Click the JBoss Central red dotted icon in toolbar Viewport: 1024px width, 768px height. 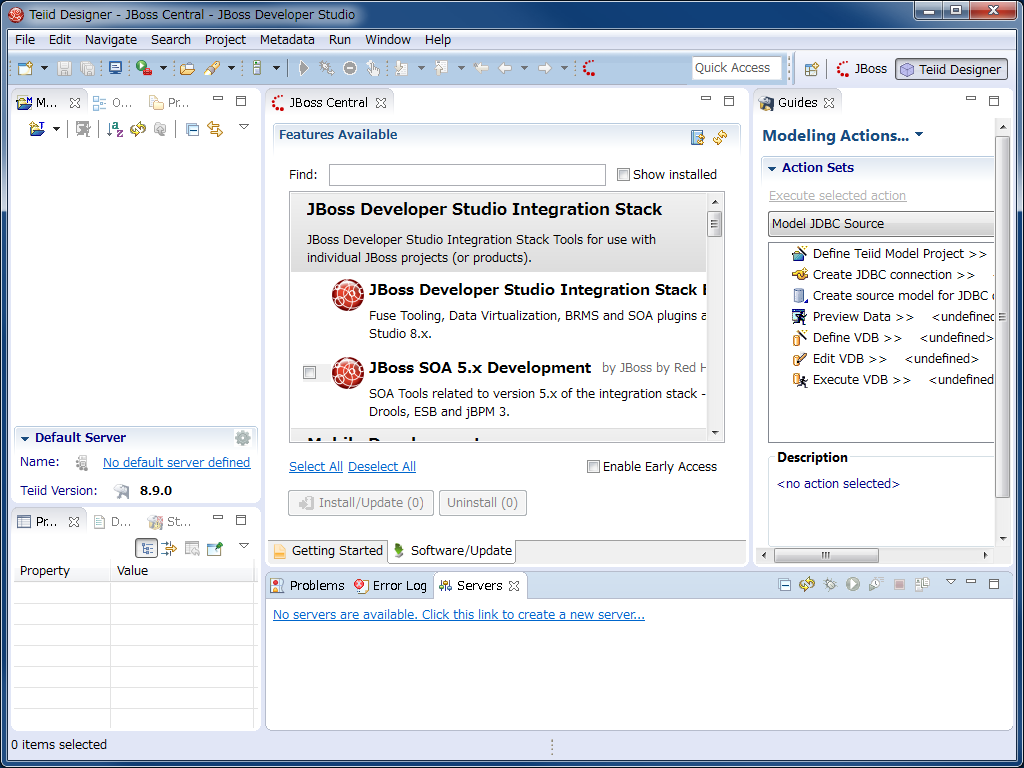click(x=589, y=68)
